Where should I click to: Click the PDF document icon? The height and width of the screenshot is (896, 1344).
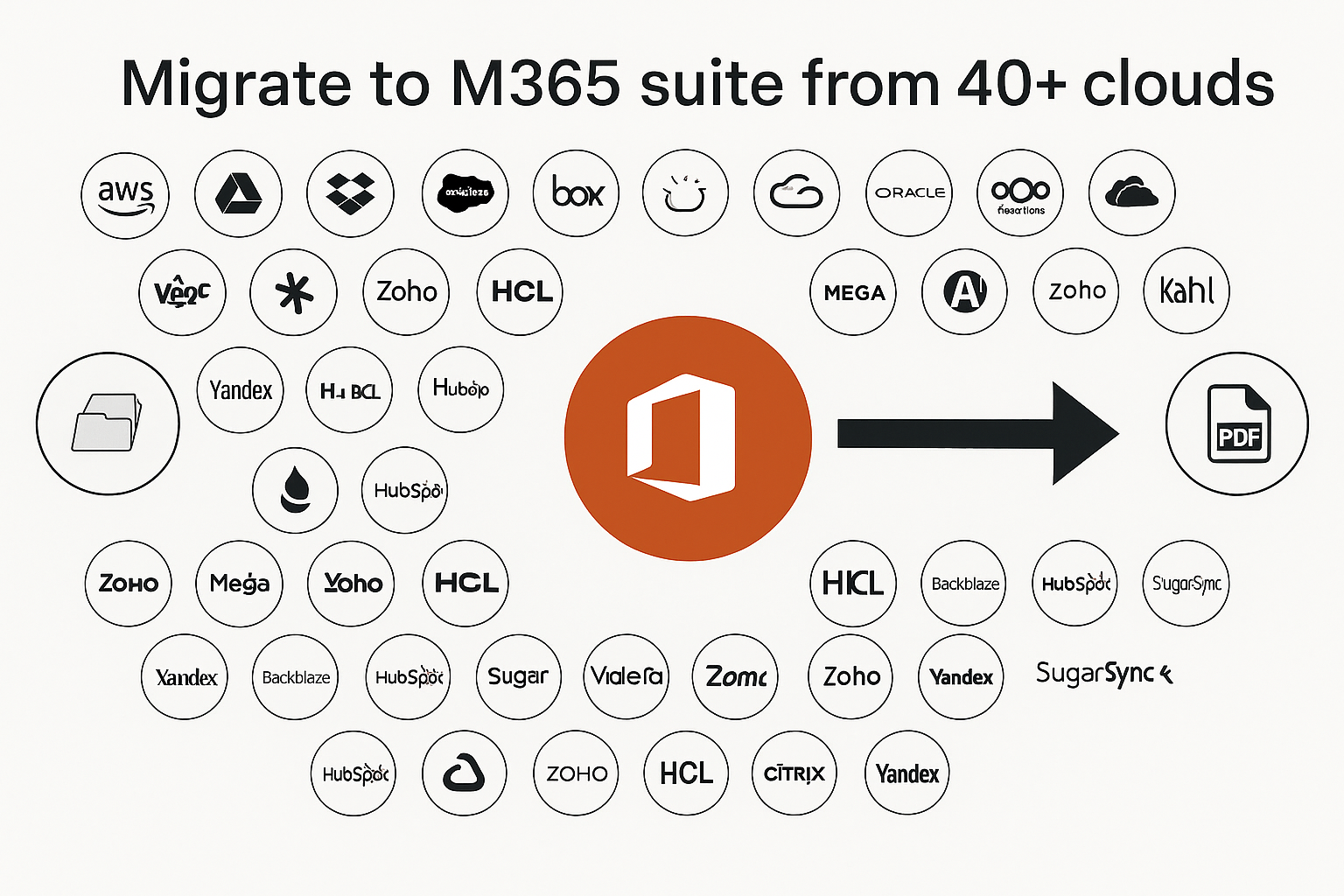[1237, 423]
